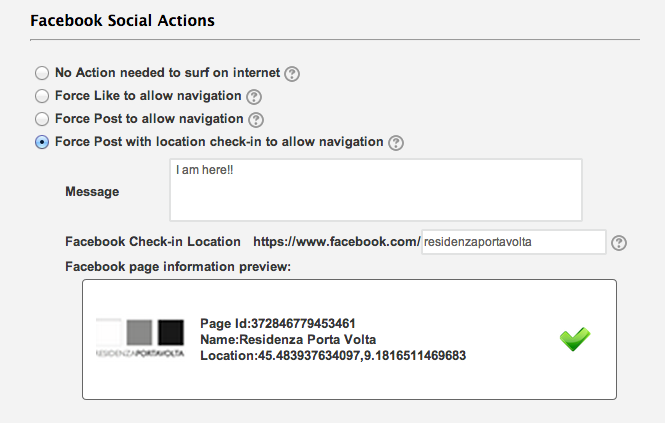Click the green checkmark validation icon
Viewport: 665px width, 423px height.
pos(575,339)
